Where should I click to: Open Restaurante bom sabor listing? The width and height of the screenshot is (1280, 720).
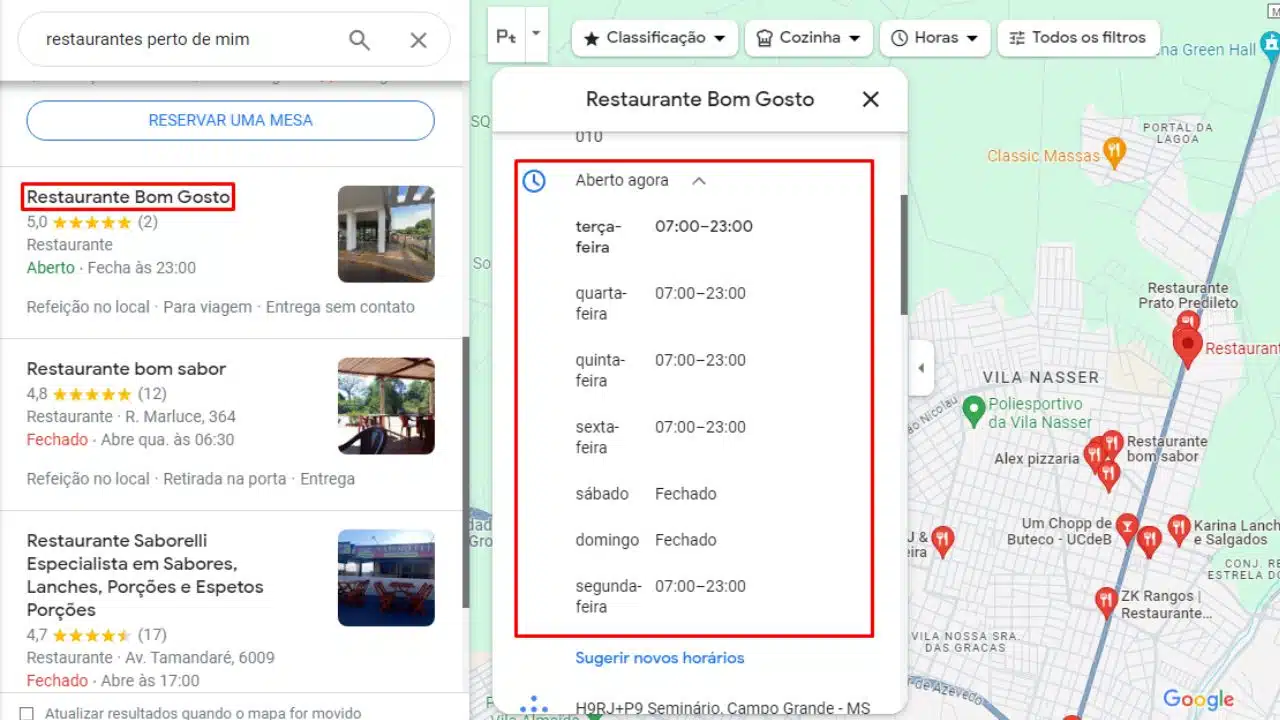126,369
